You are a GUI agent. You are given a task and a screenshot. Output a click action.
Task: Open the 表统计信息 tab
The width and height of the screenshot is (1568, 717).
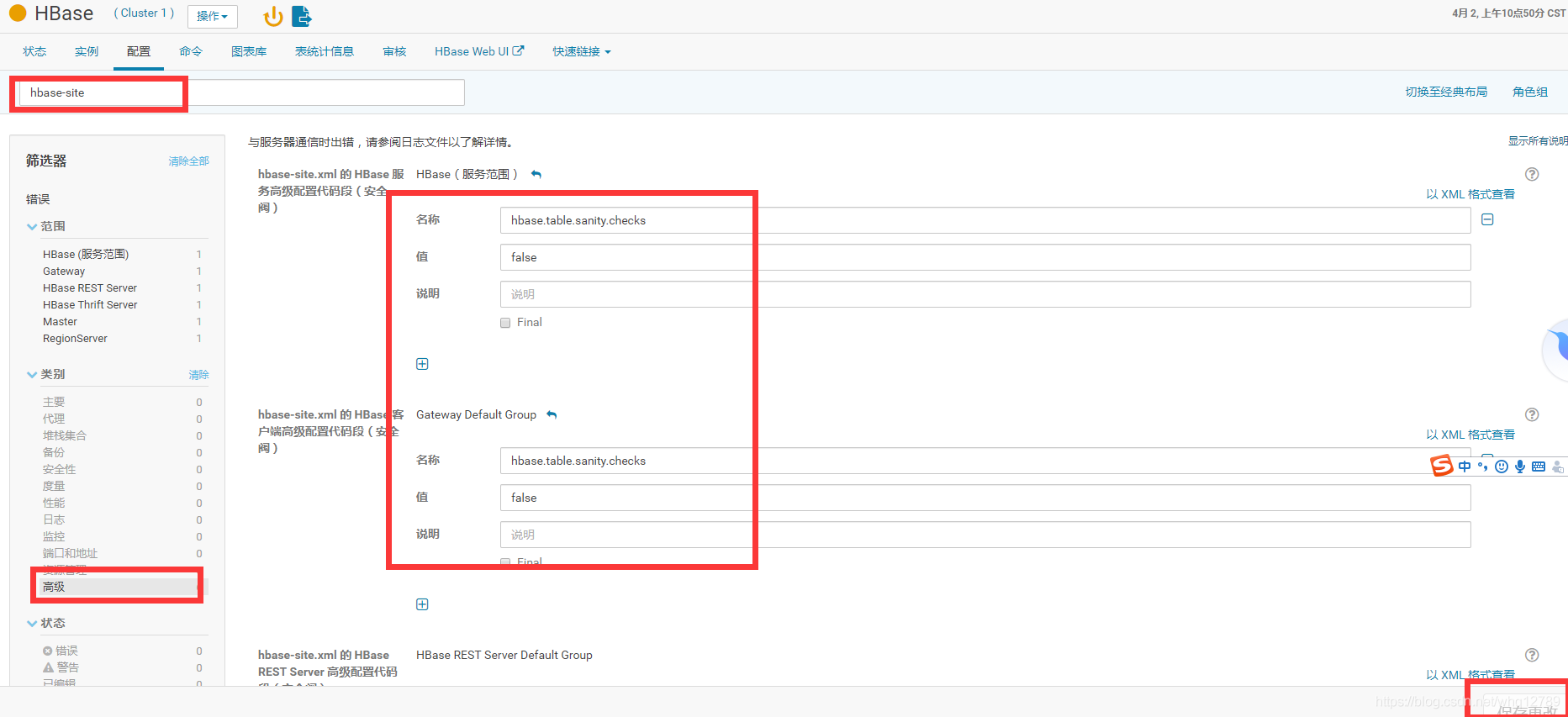click(325, 51)
